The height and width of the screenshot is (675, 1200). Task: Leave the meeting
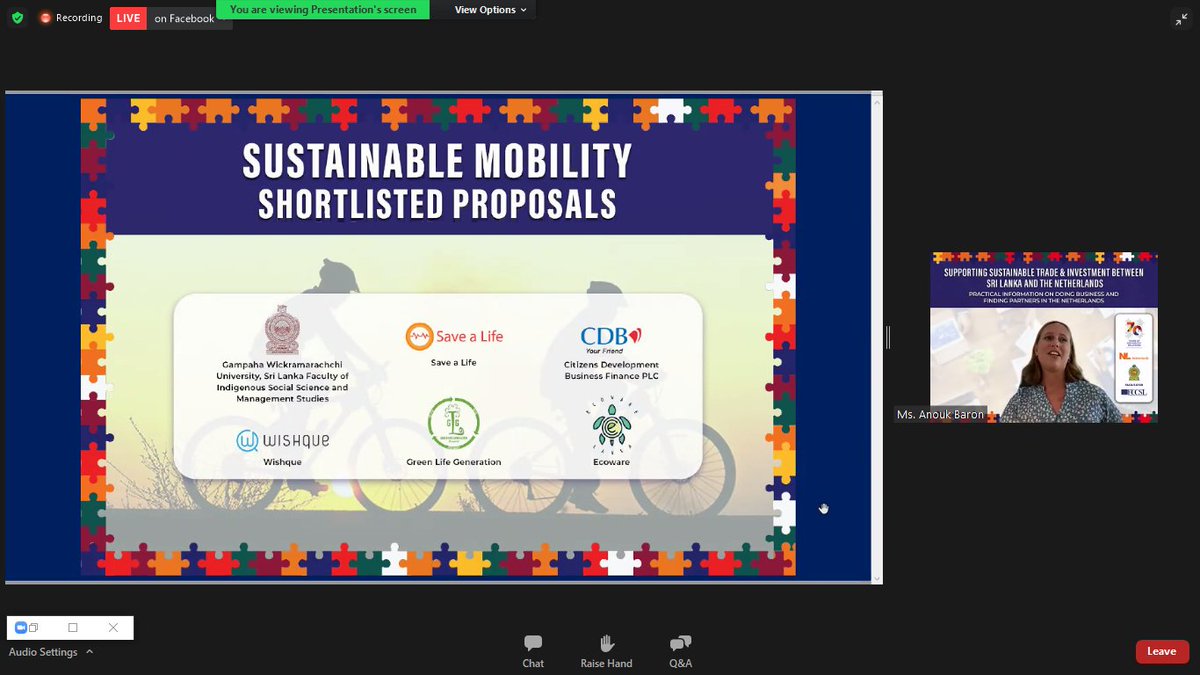(x=1162, y=651)
